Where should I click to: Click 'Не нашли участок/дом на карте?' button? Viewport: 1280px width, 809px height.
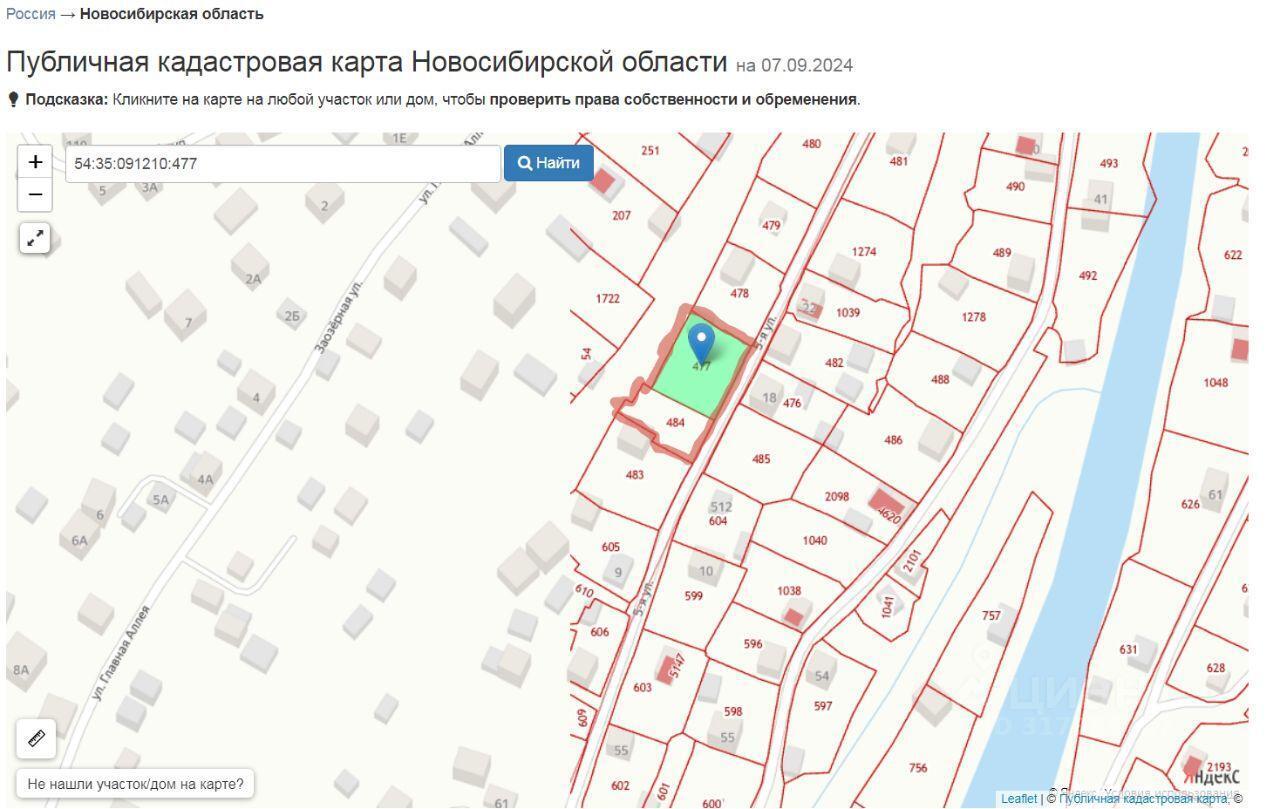click(135, 784)
